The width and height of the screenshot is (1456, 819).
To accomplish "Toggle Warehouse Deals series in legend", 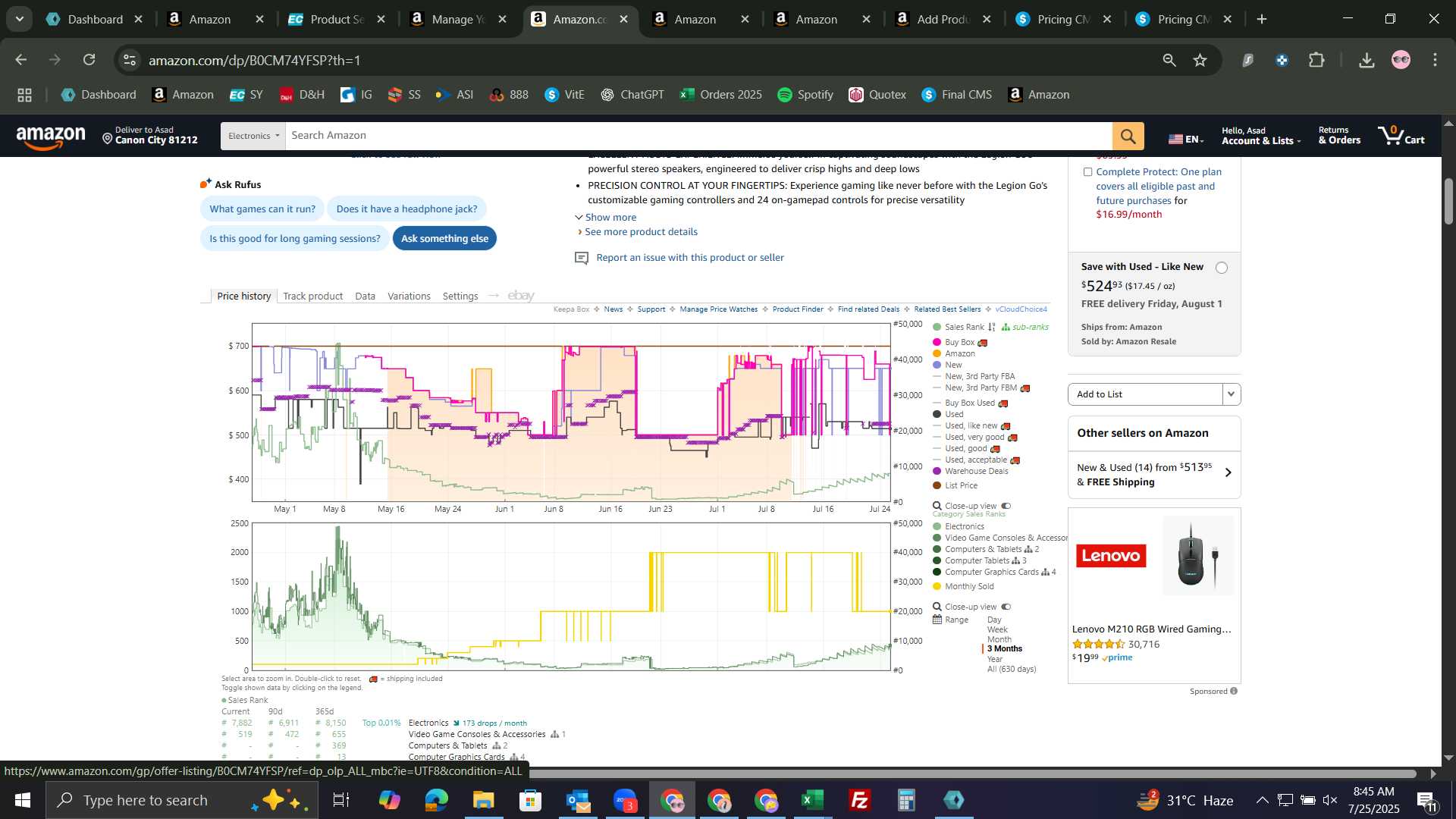I will tap(971, 472).
